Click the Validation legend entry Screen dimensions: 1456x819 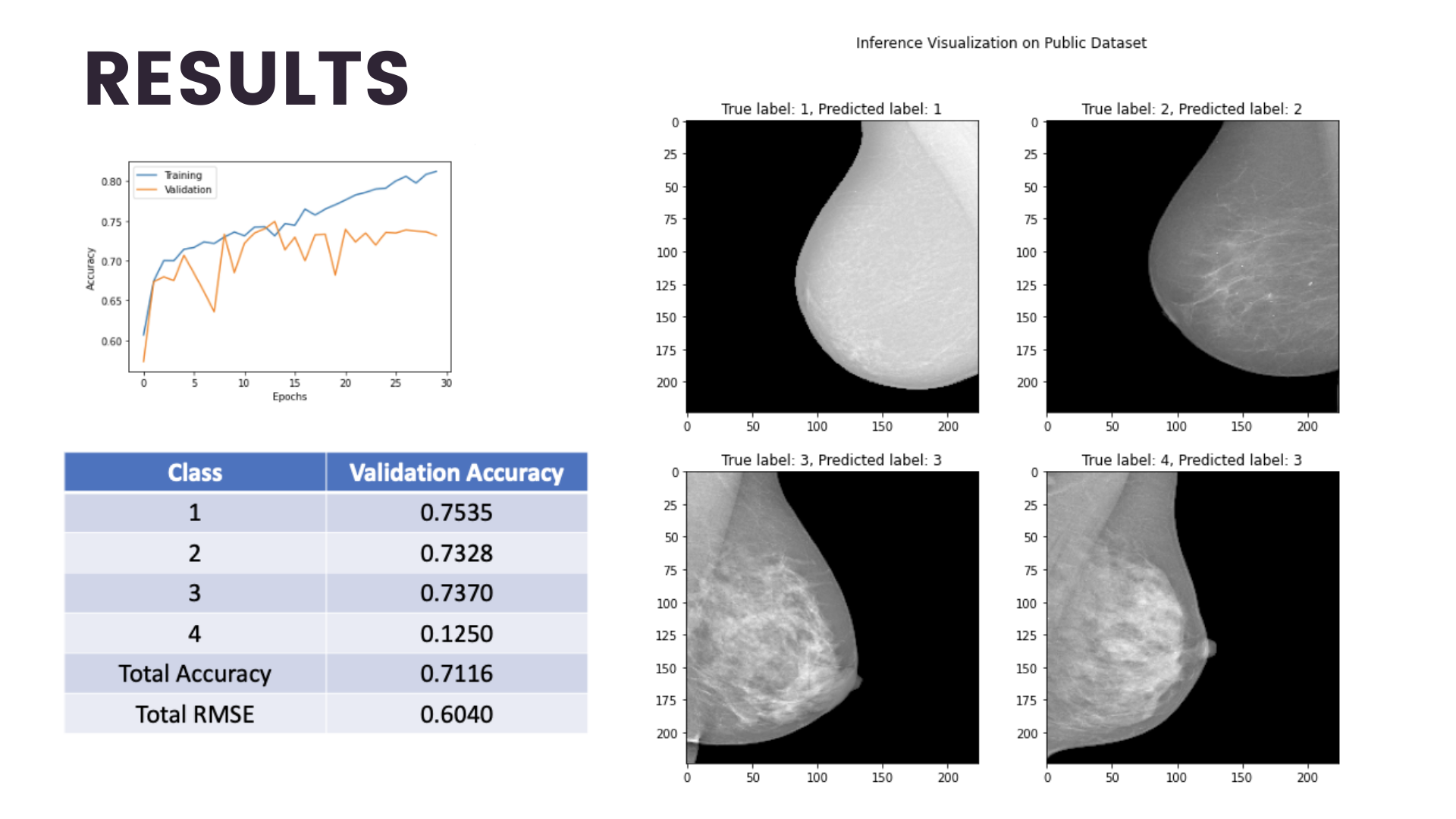187,190
